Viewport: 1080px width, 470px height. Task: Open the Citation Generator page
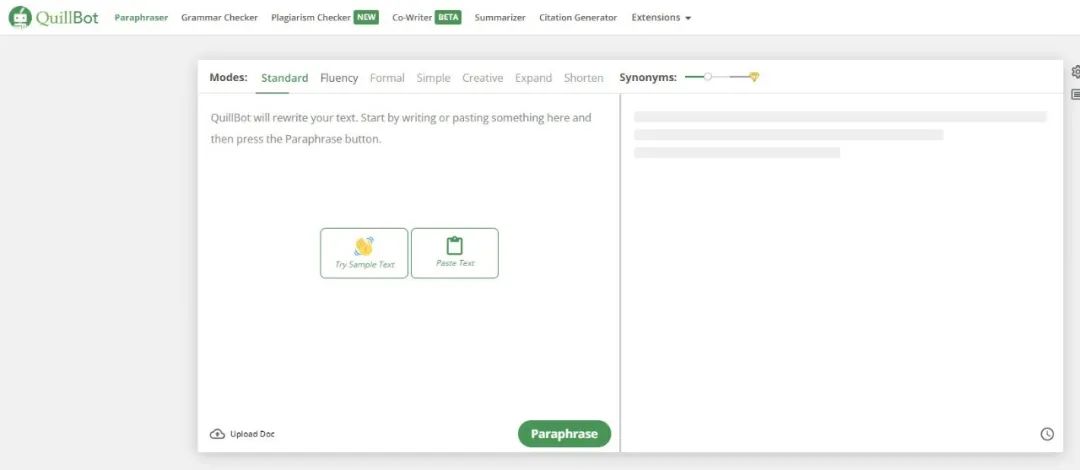pos(578,18)
